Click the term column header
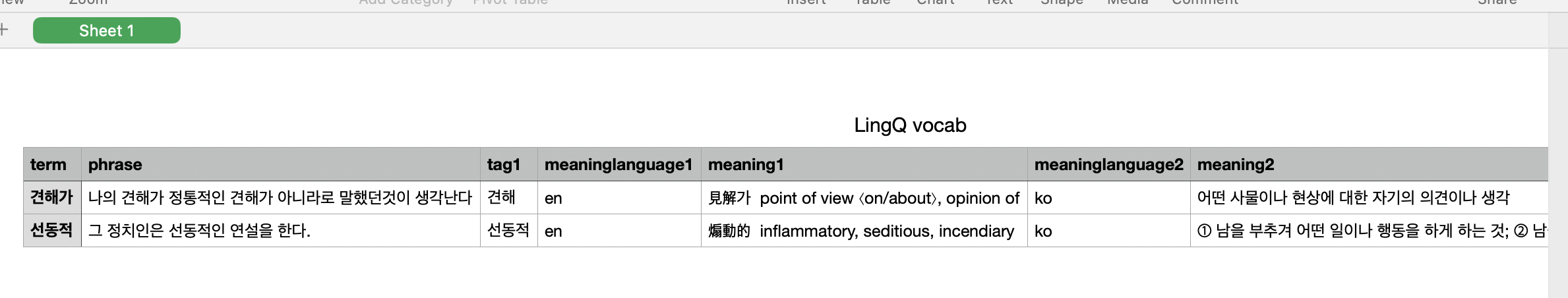 (52, 164)
